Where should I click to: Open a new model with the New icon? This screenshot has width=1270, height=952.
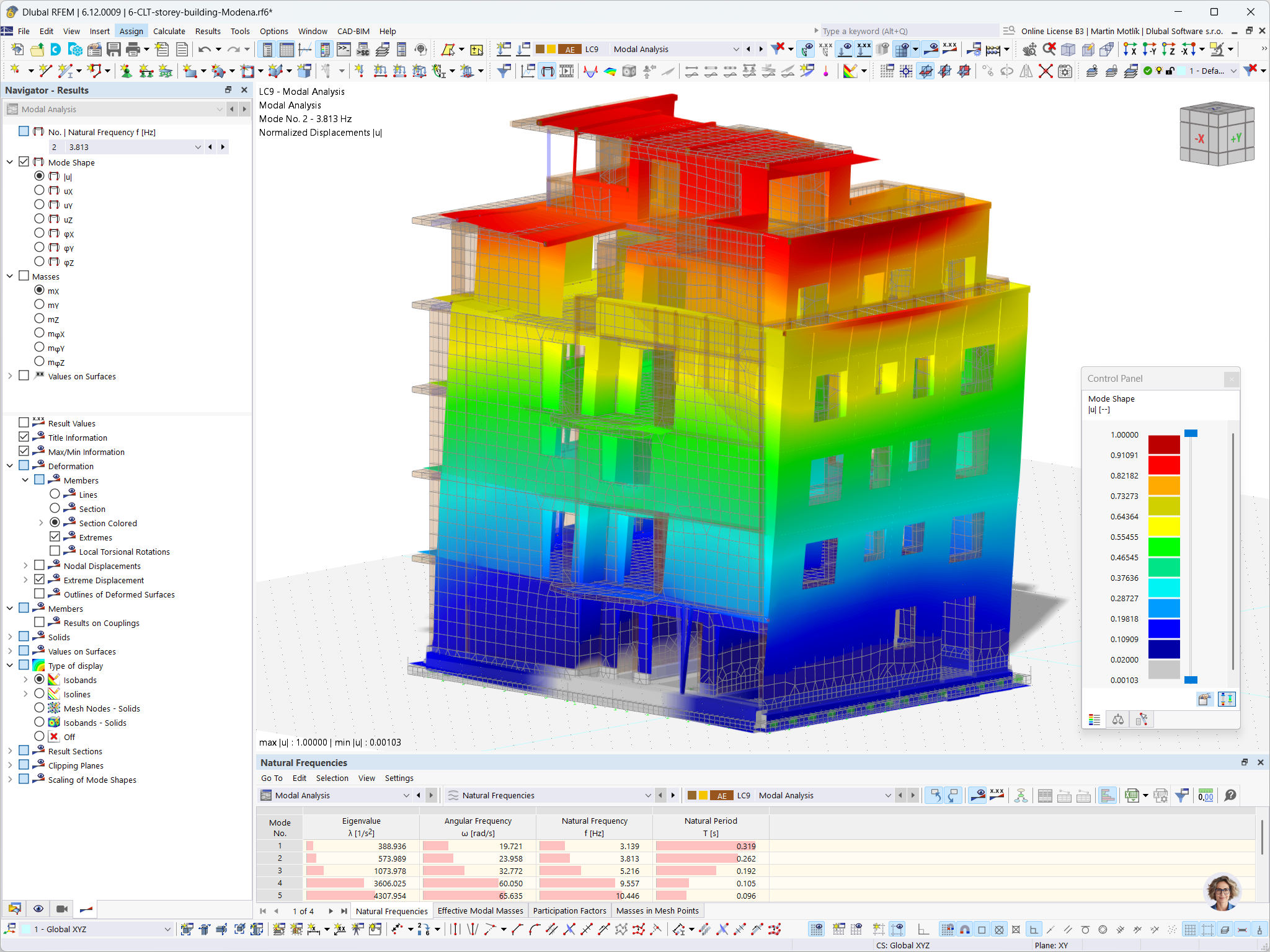tap(17, 50)
